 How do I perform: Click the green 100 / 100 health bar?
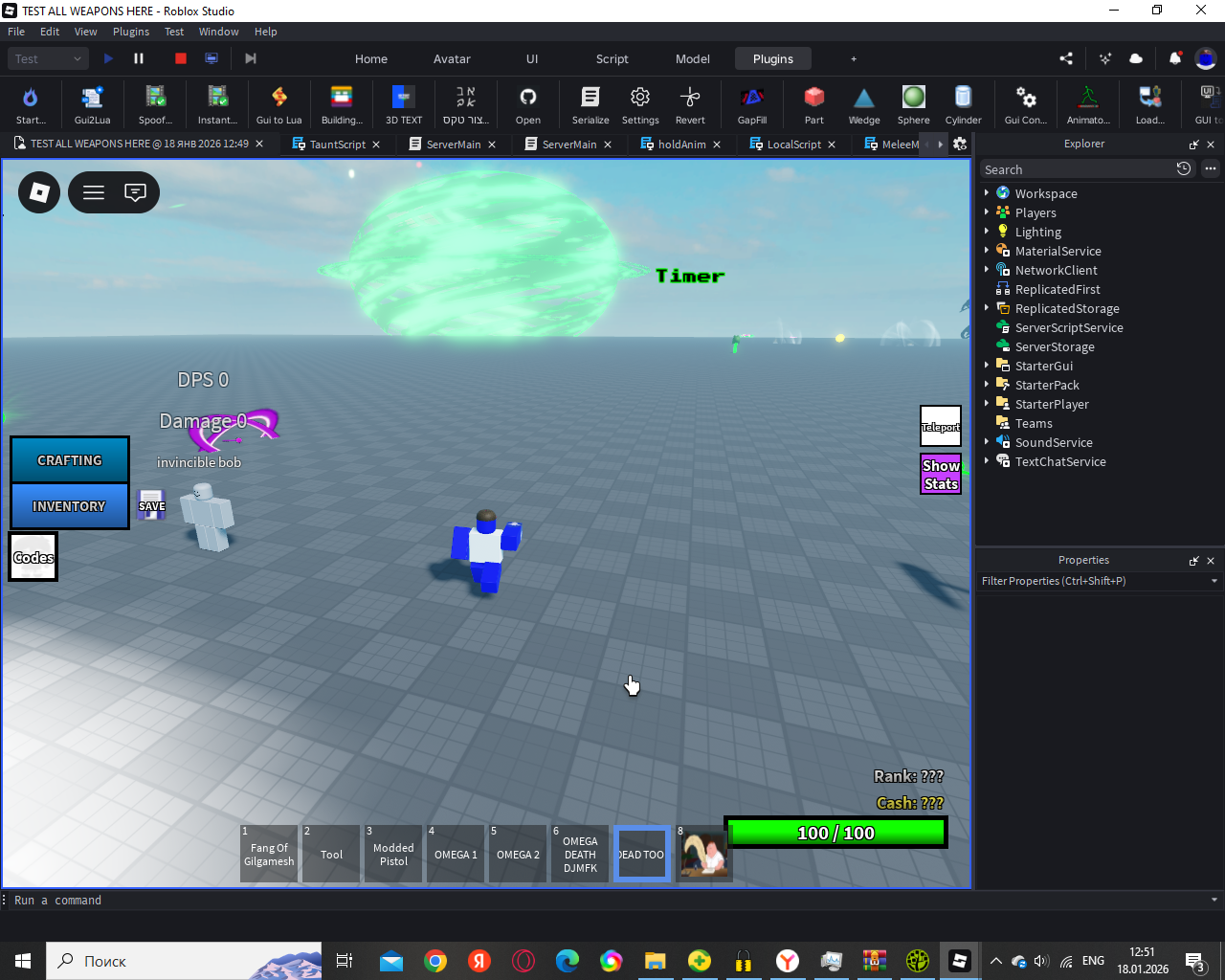coord(836,833)
